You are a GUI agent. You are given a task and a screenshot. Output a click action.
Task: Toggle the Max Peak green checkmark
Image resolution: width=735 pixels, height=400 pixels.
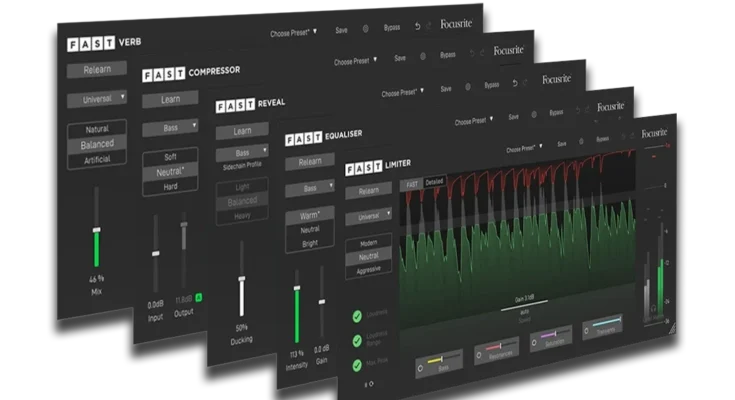(357, 363)
